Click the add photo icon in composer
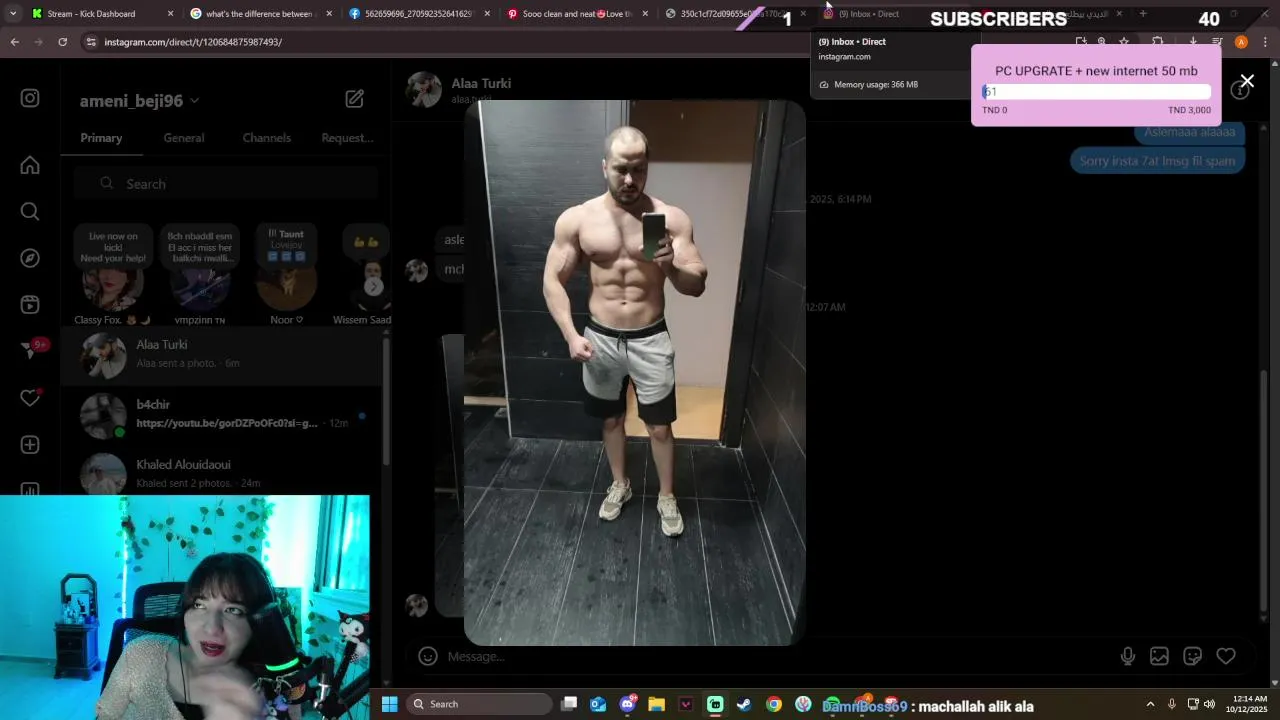1280x720 pixels. point(1159,656)
